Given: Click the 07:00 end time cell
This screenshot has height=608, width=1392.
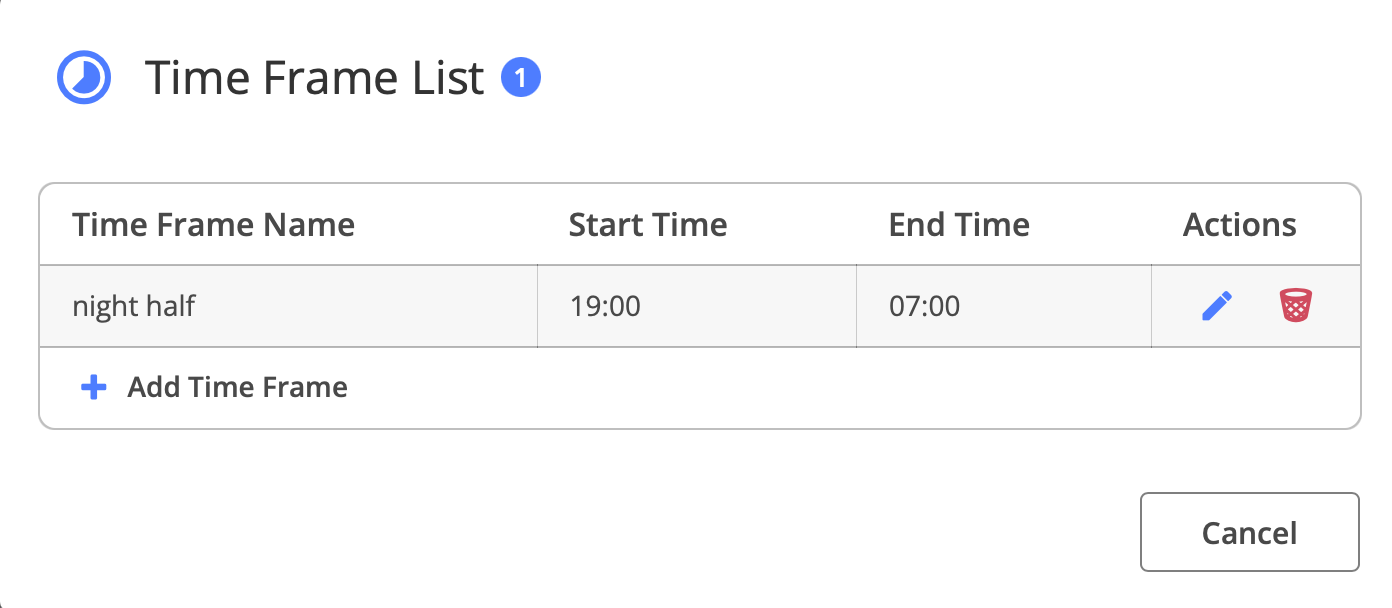Looking at the screenshot, I should 1004,306.
